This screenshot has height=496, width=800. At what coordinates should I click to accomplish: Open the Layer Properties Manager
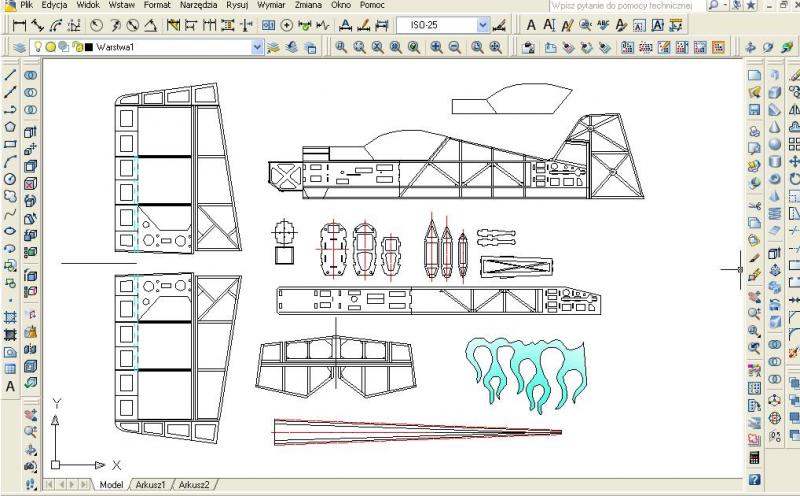point(20,47)
